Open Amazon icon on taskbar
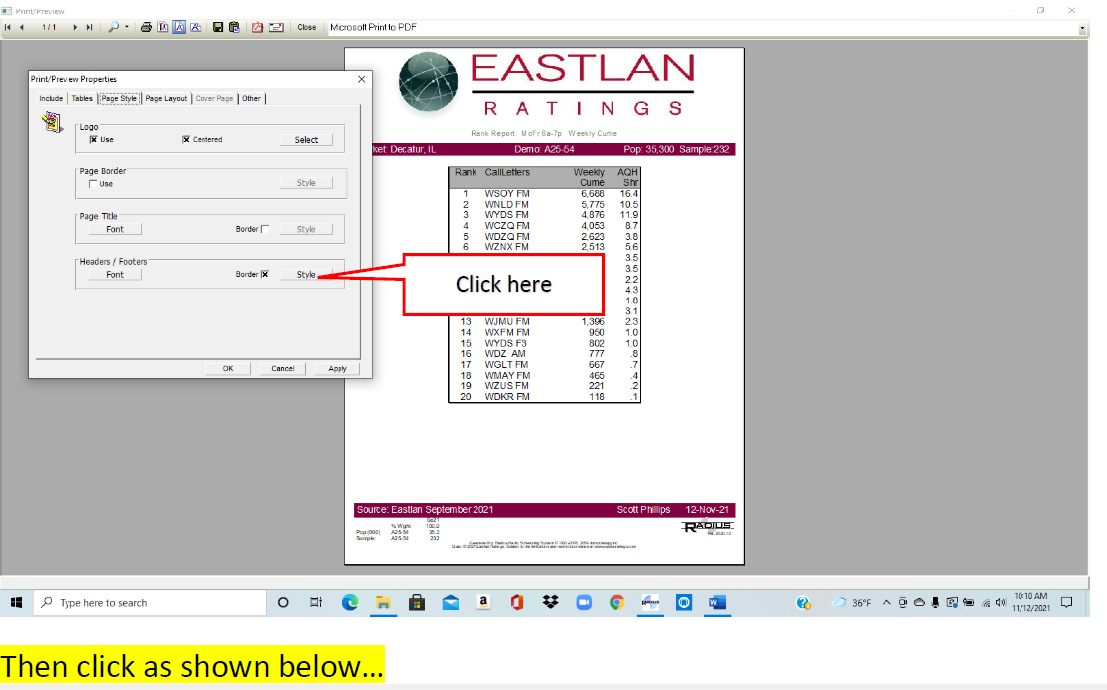The image size is (1107, 690). point(484,602)
